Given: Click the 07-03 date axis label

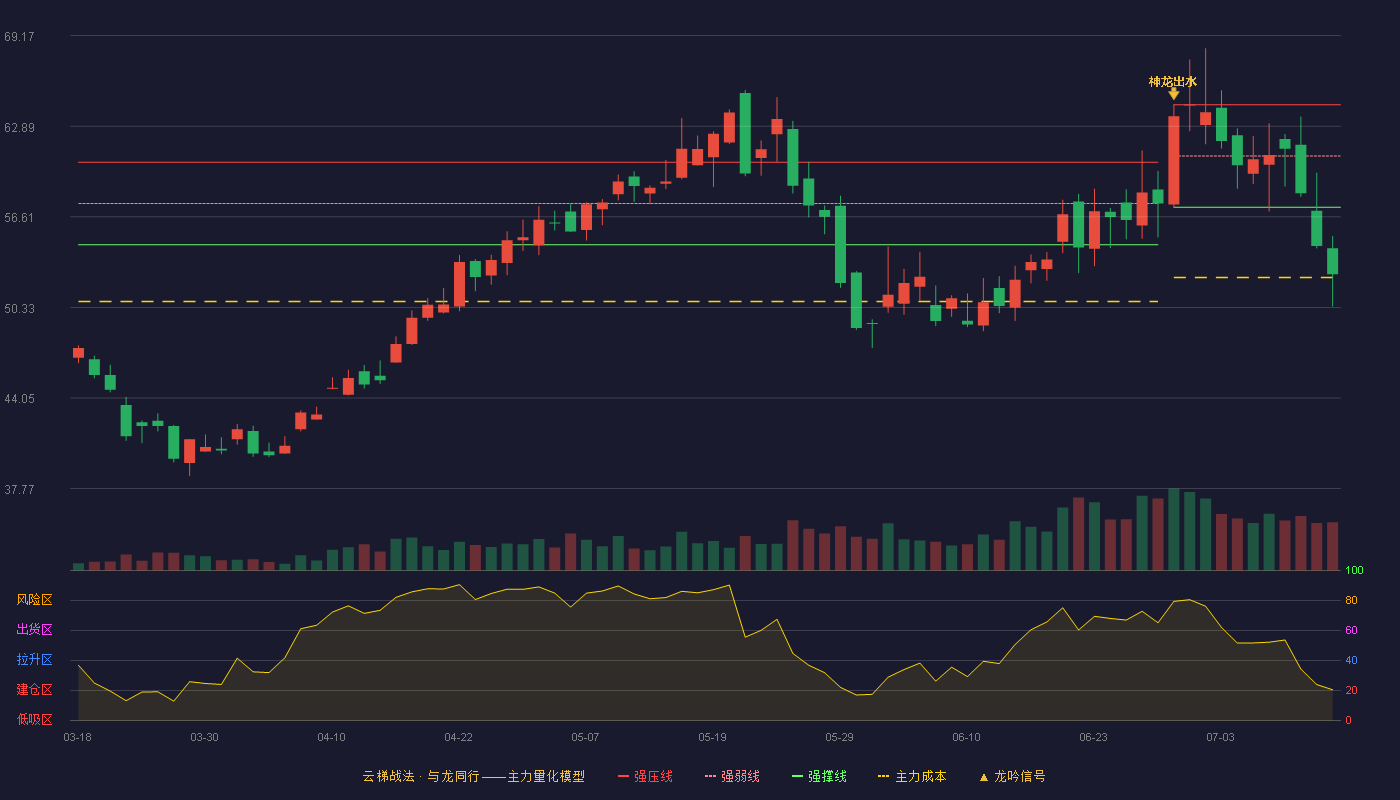Looking at the screenshot, I should [1220, 737].
